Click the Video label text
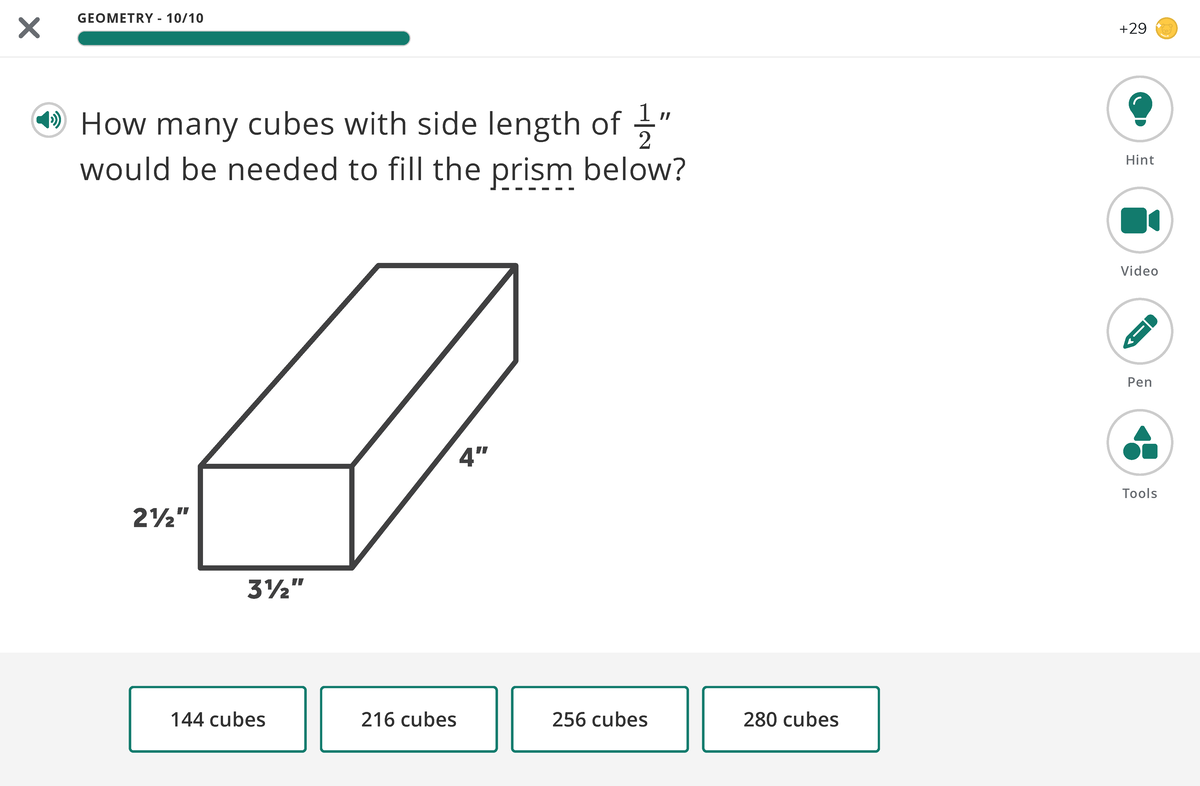Image resolution: width=1200 pixels, height=786 pixels. [x=1139, y=270]
